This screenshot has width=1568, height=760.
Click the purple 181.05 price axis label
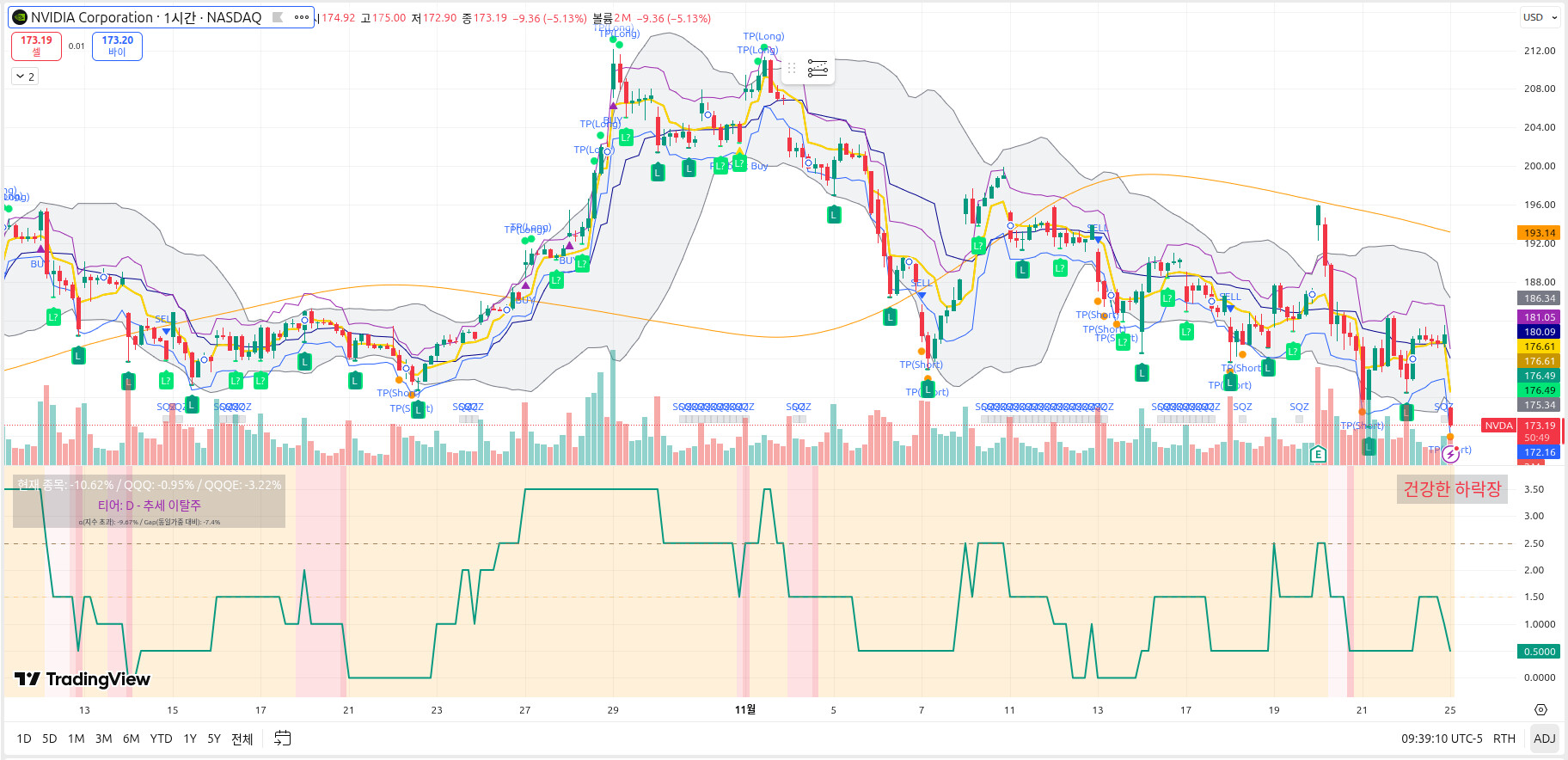(x=1540, y=317)
